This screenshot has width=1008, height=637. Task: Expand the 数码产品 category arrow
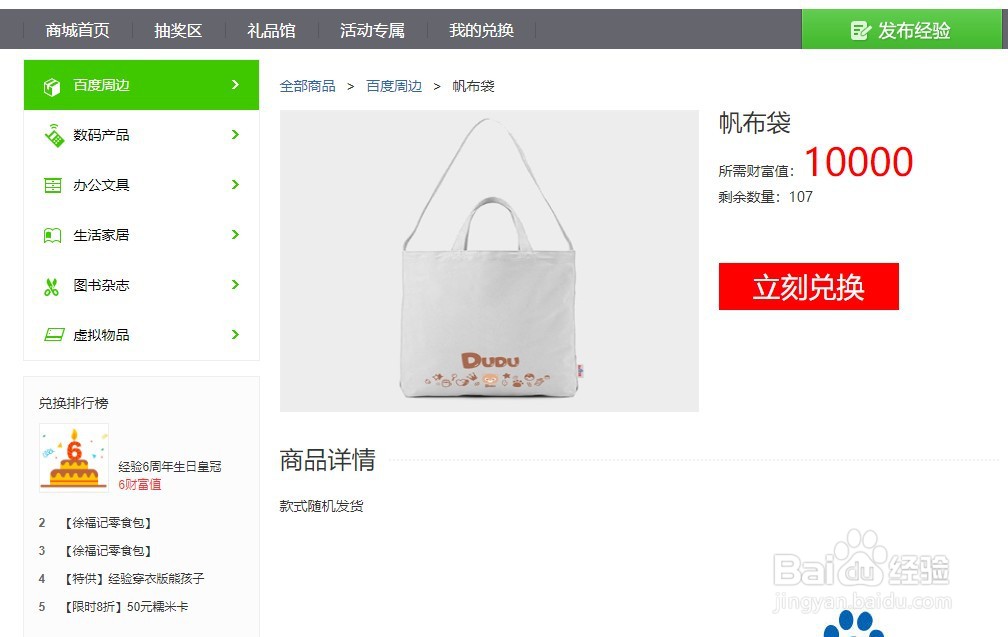tap(235, 134)
